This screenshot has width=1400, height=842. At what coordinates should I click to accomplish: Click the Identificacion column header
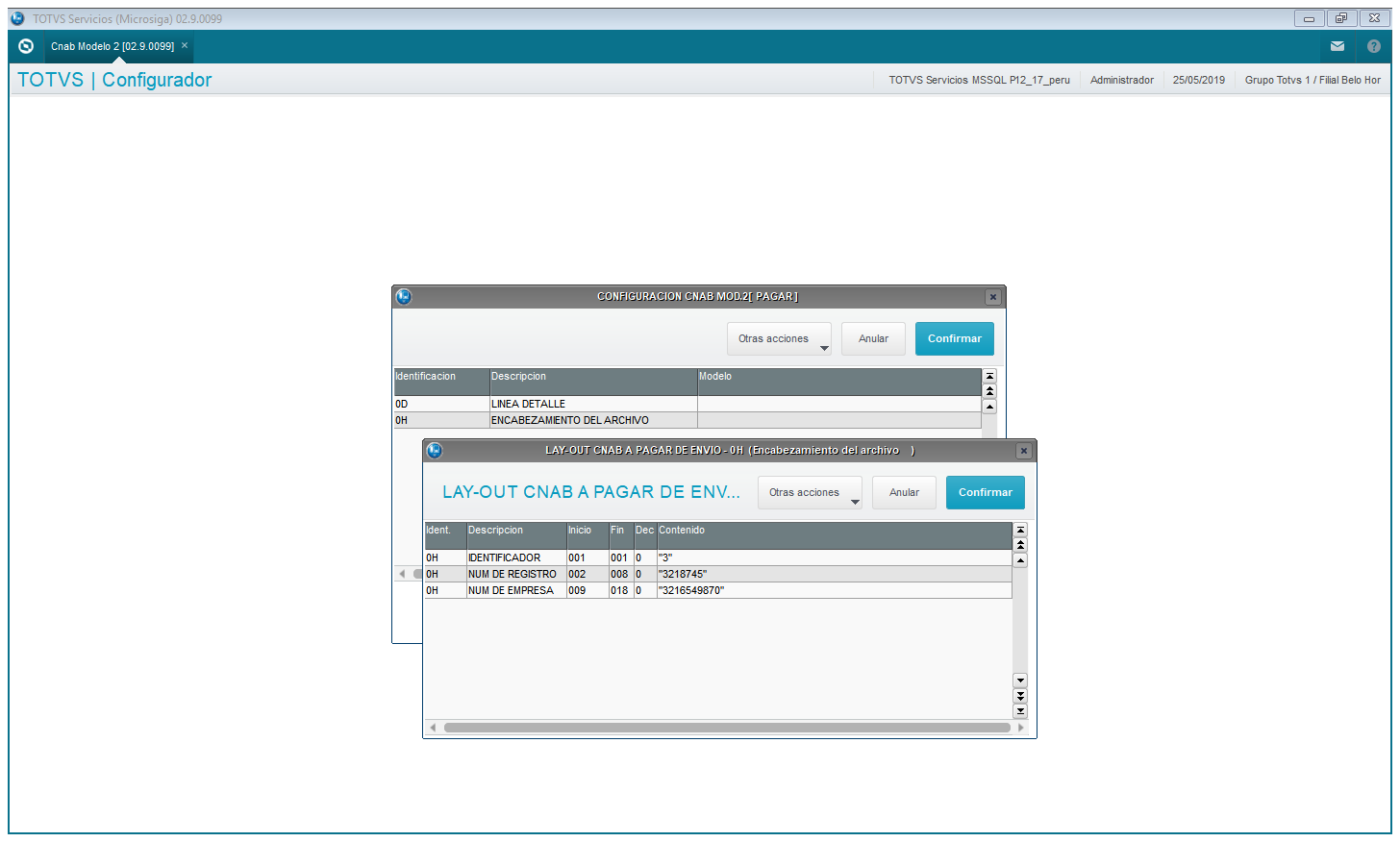[x=441, y=382]
